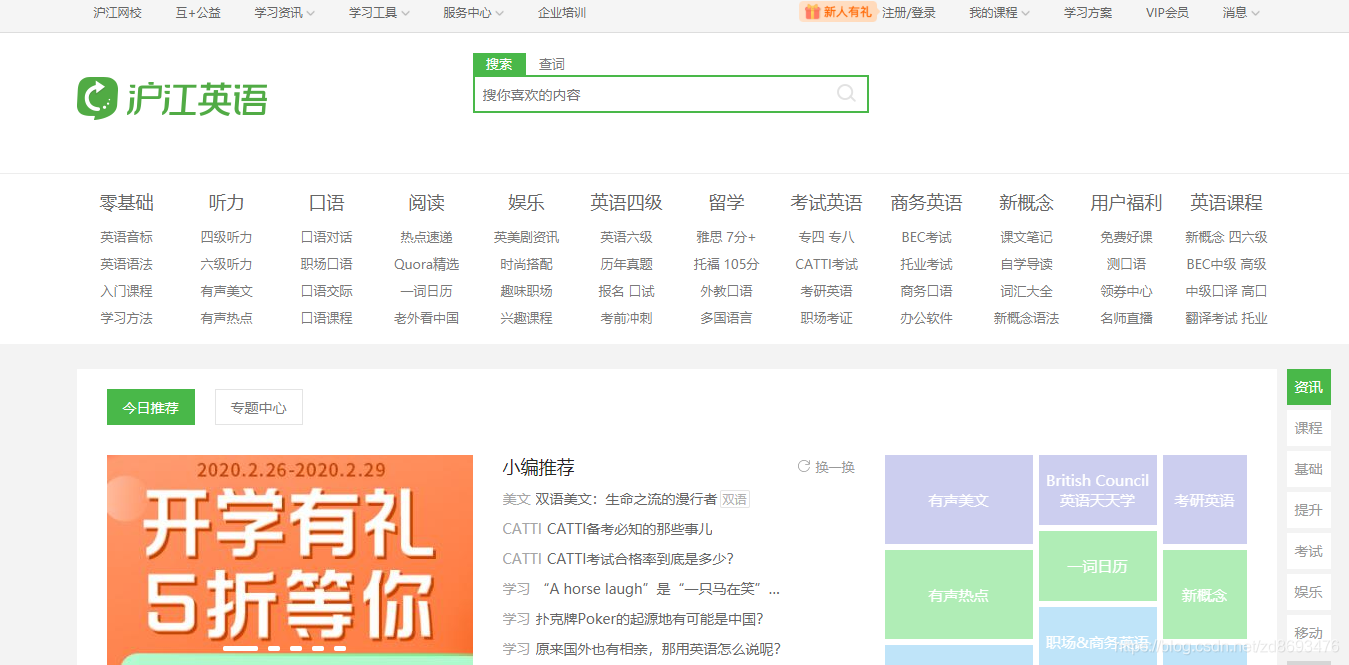
Task: Open the 用户福利 category heading
Action: pos(1127,203)
